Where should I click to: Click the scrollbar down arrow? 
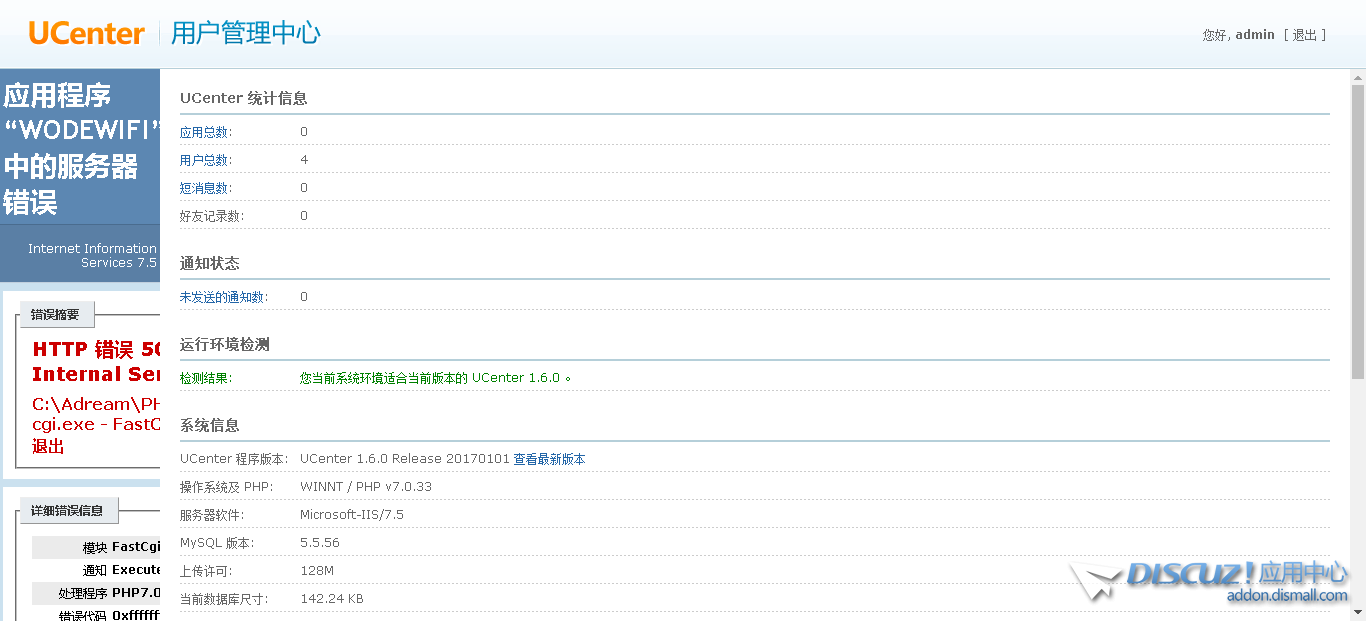[1357, 612]
